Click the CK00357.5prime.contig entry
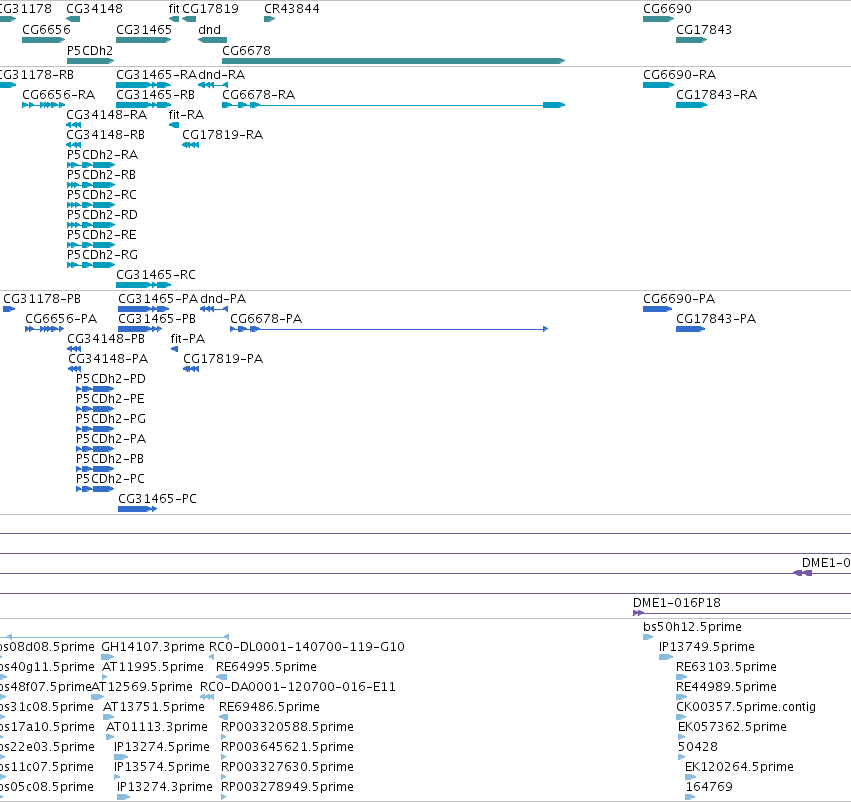 [x=746, y=706]
